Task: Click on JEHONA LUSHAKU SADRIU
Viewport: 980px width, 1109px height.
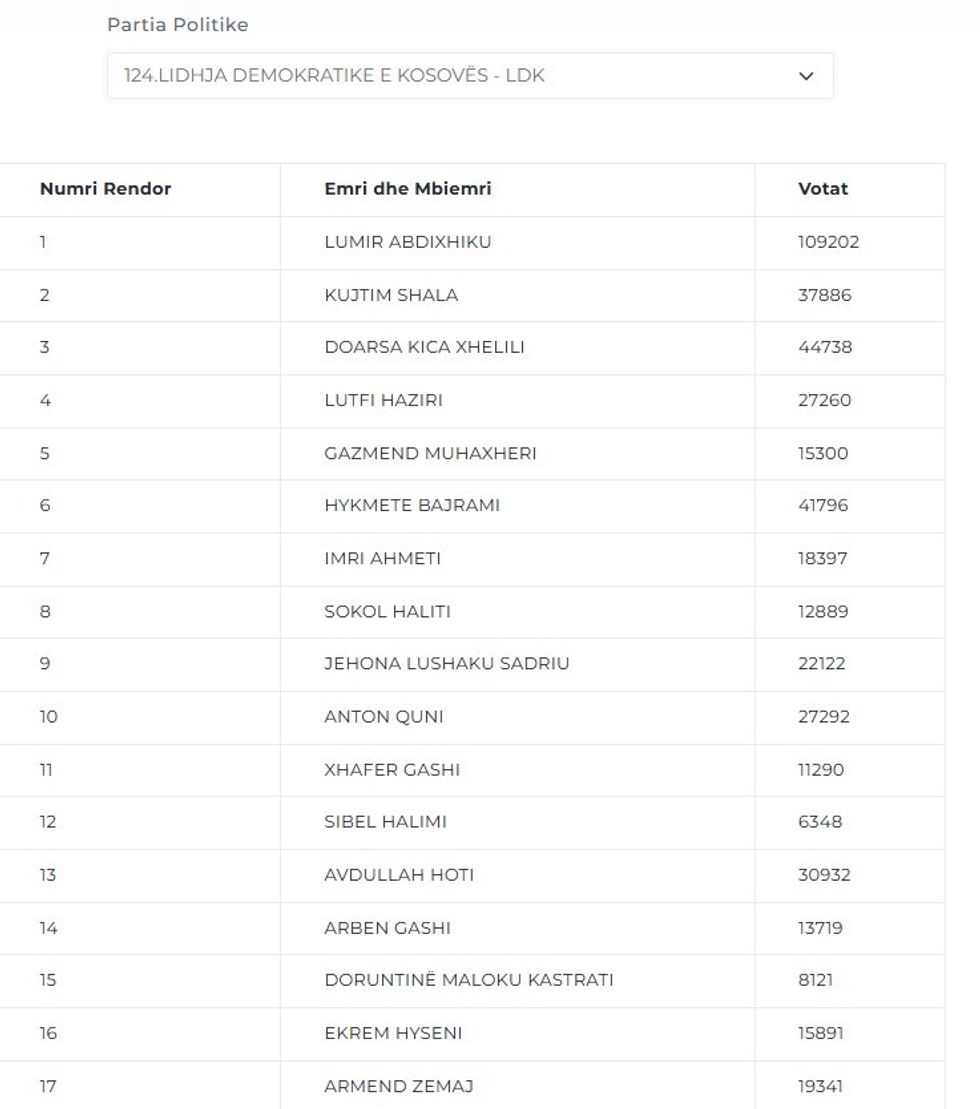Action: pyautogui.click(x=447, y=664)
